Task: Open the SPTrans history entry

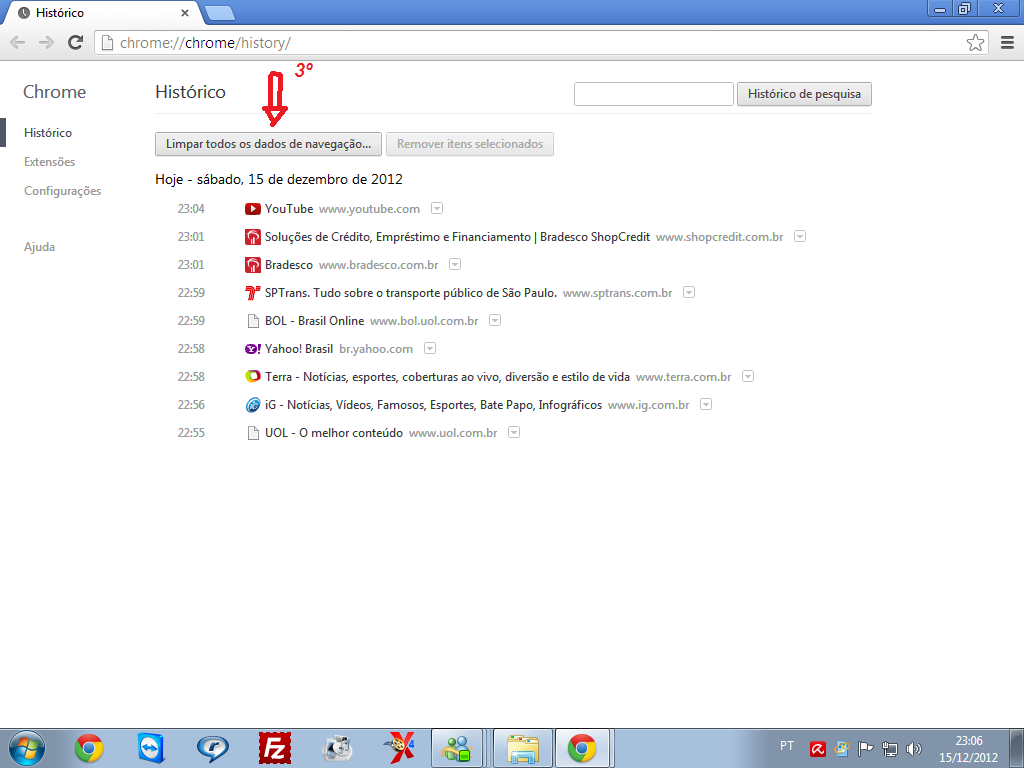Action: point(411,293)
